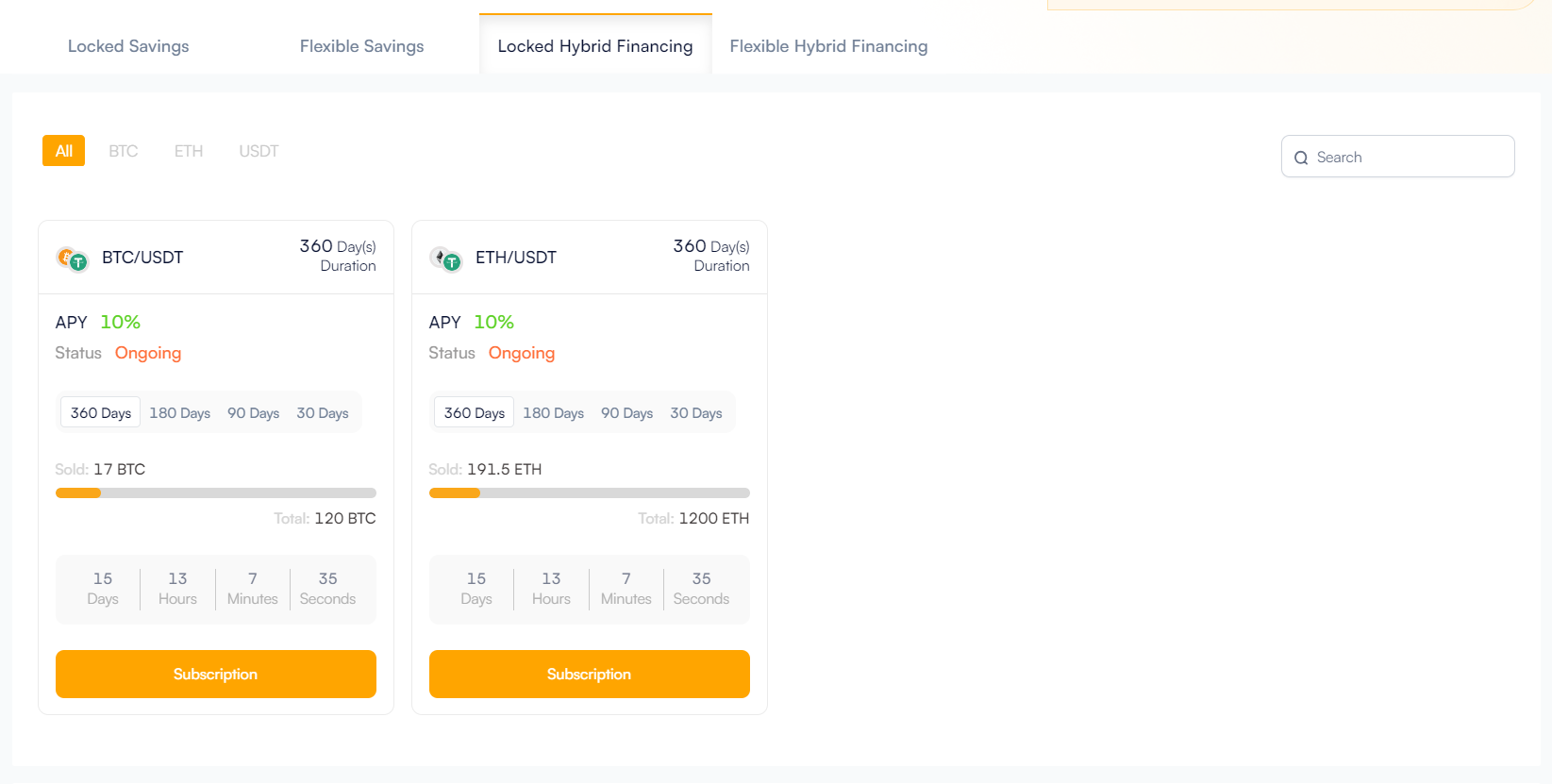Select 180 Days option on BTC/USDT card
The width and height of the screenshot is (1552, 784).
click(x=179, y=413)
